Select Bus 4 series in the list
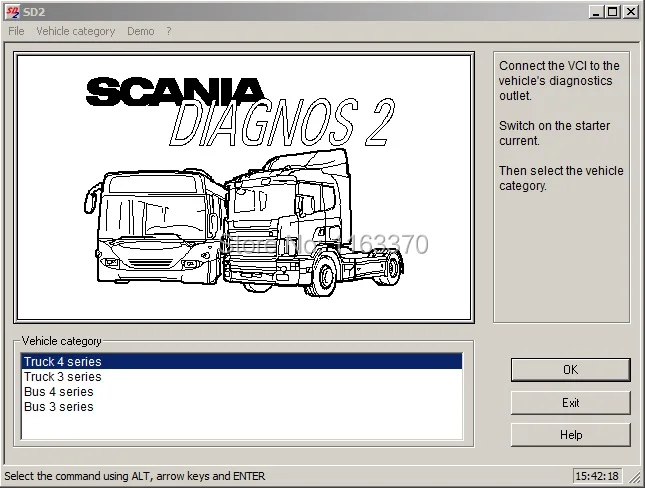The height and width of the screenshot is (488, 645). 241,391
